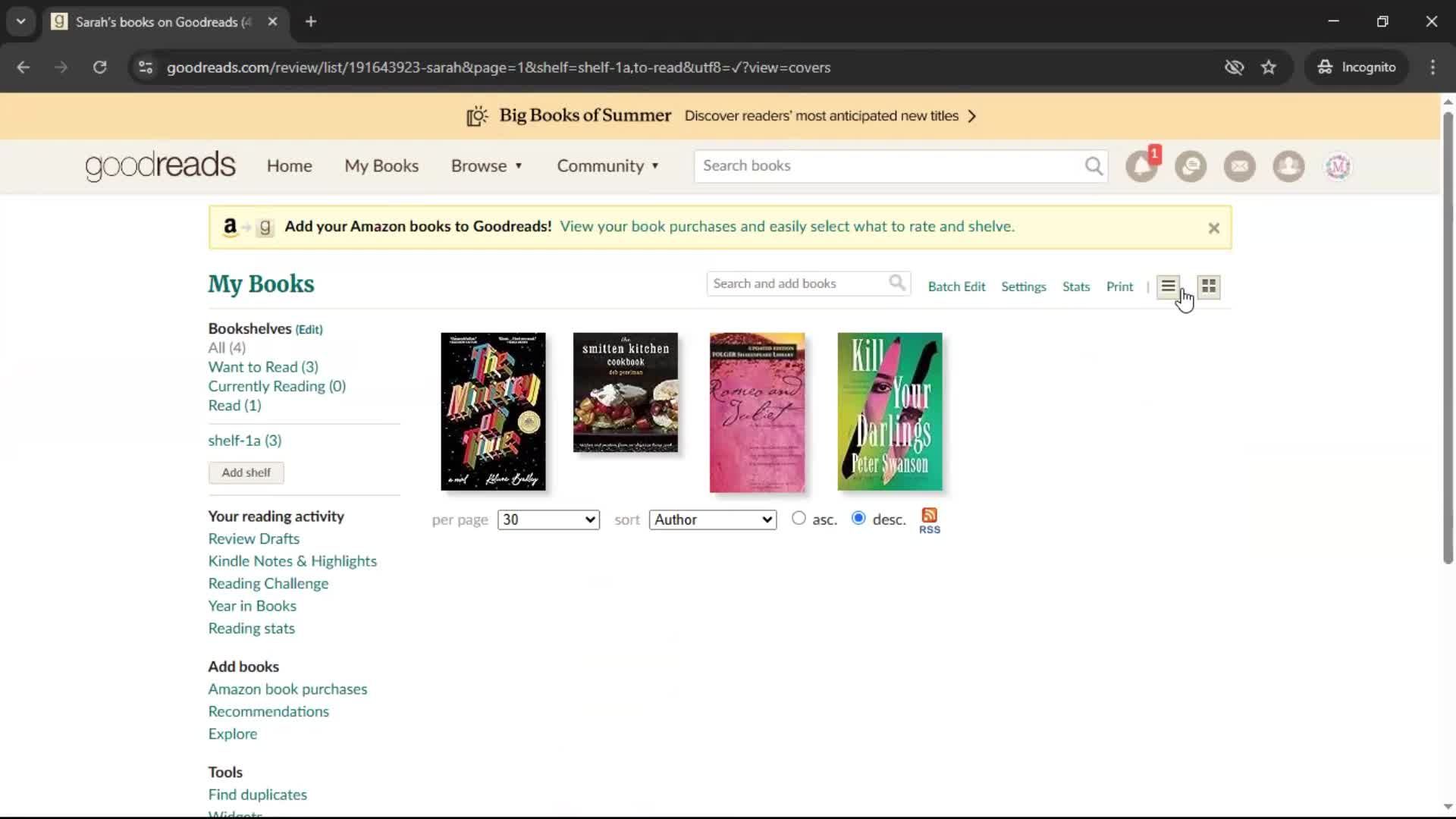Image resolution: width=1456 pixels, height=819 pixels.
Task: Open Romeo and Juliet cover
Action: click(757, 413)
